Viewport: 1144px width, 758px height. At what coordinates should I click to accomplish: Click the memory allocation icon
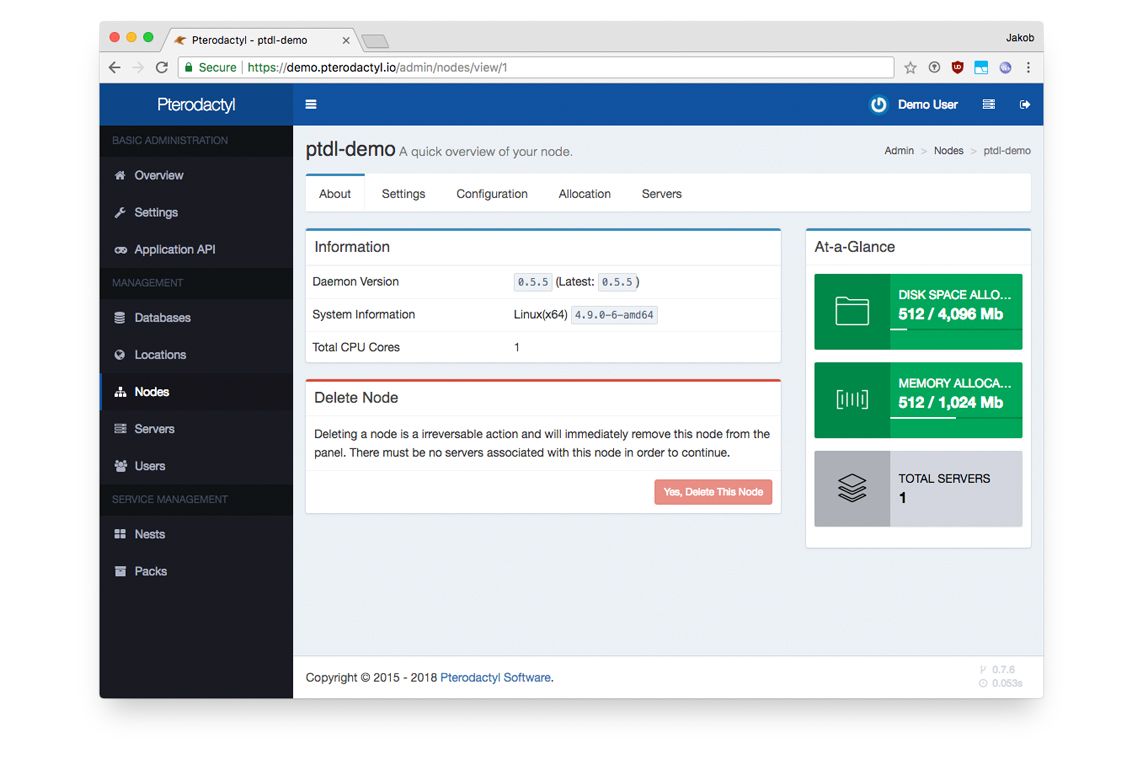pos(851,400)
